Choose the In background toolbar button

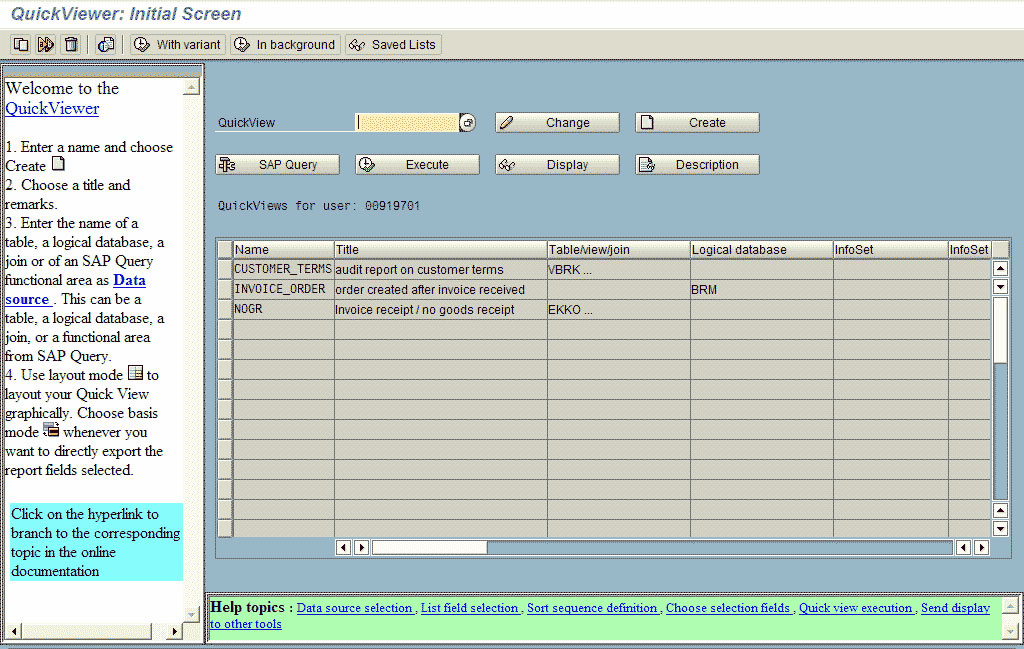[285, 44]
